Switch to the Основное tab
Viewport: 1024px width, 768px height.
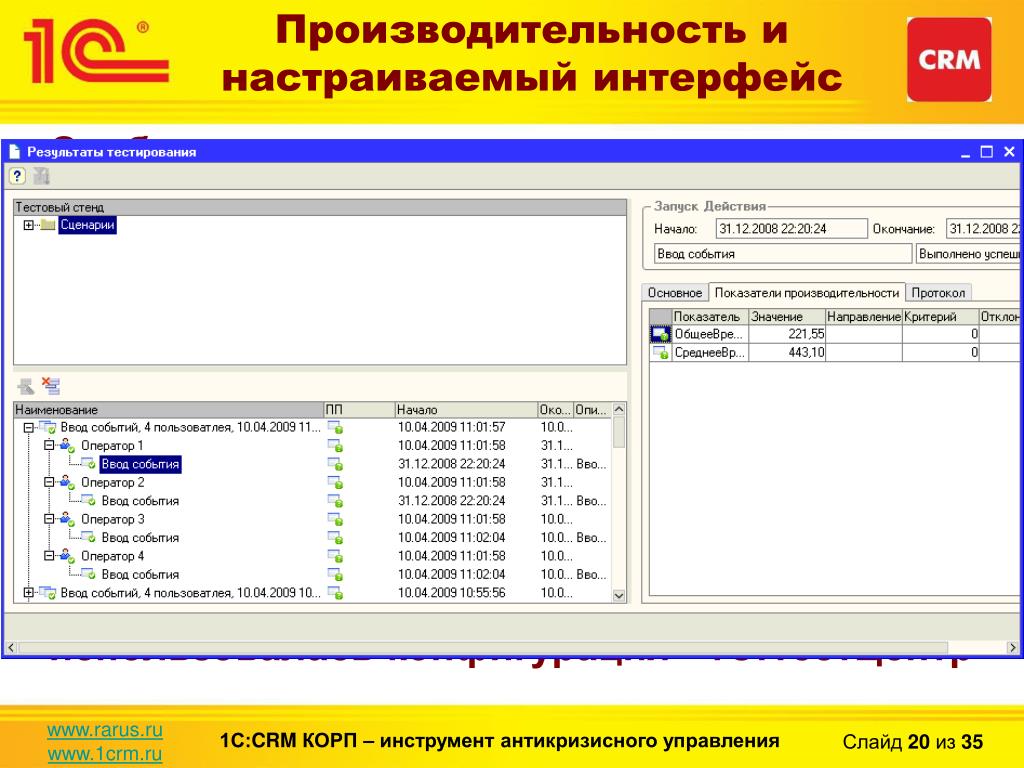675,293
